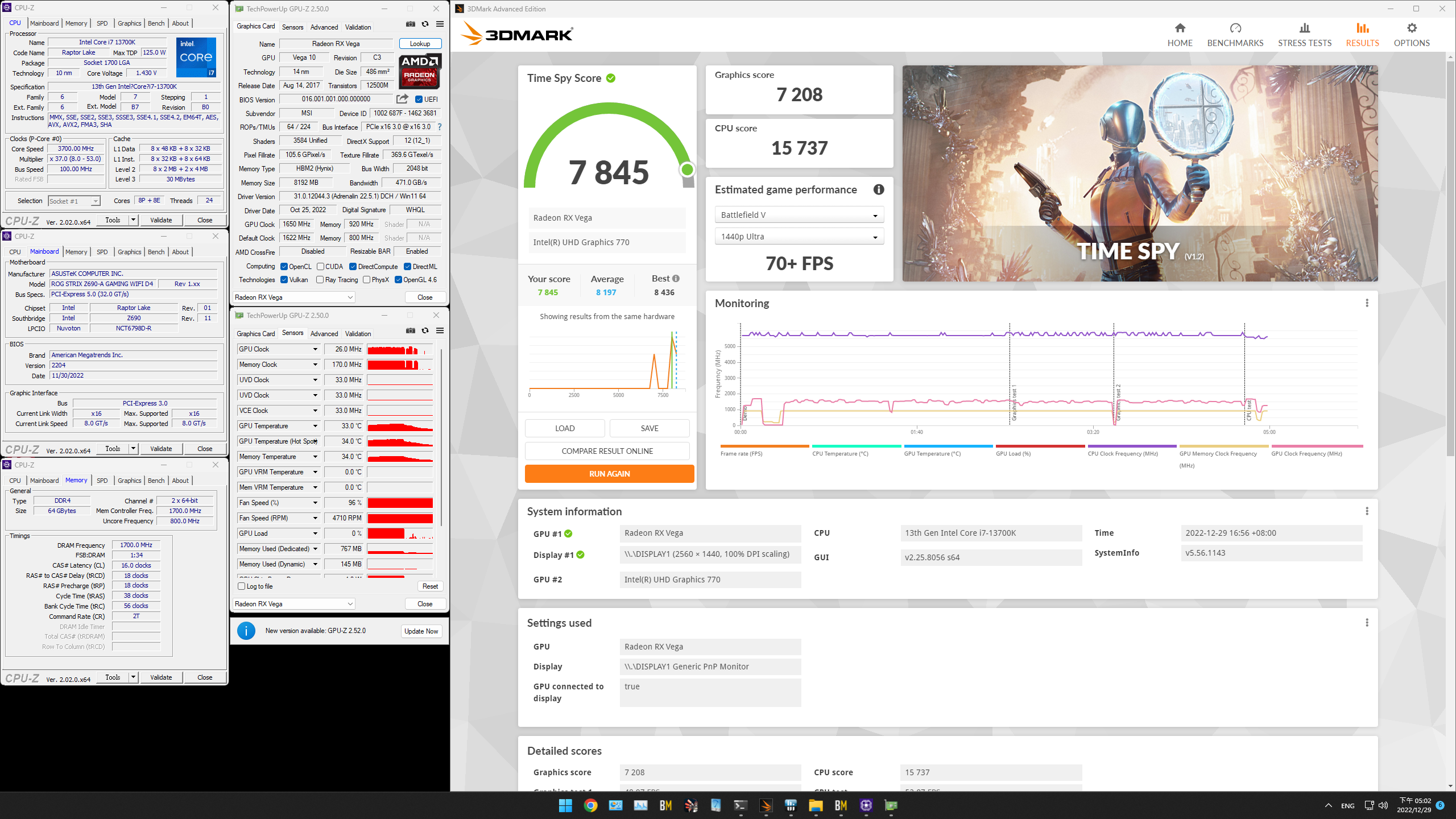
Task: Click the RESULTS bar-chart icon in 3DMark
Action: (1362, 28)
